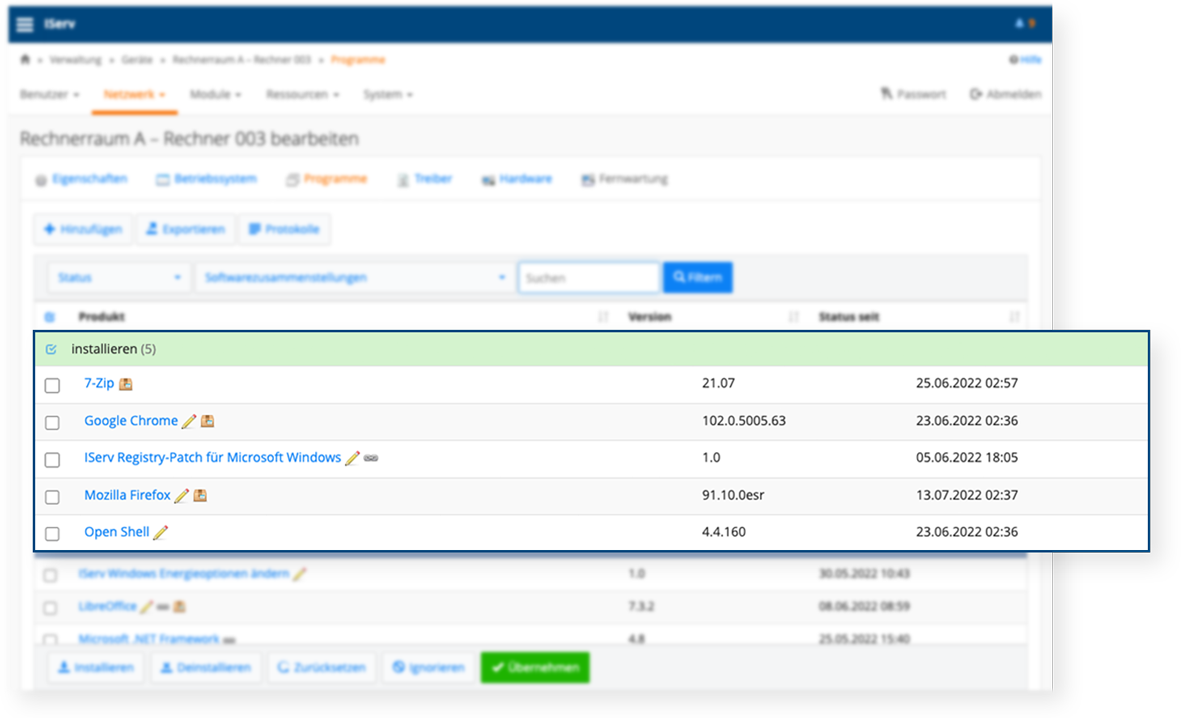
Task: Click the user icon in the top header
Action: (1021, 24)
